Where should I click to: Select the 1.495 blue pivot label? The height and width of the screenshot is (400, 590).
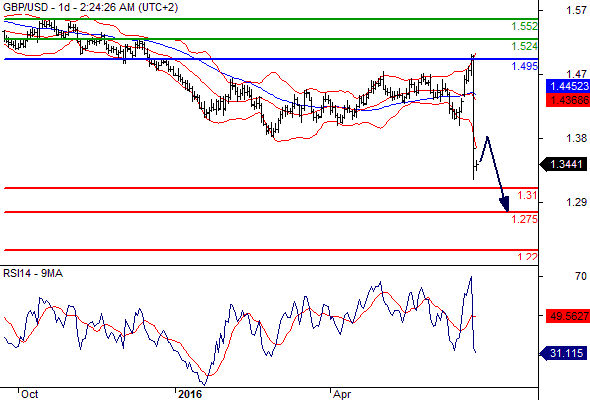tap(525, 67)
